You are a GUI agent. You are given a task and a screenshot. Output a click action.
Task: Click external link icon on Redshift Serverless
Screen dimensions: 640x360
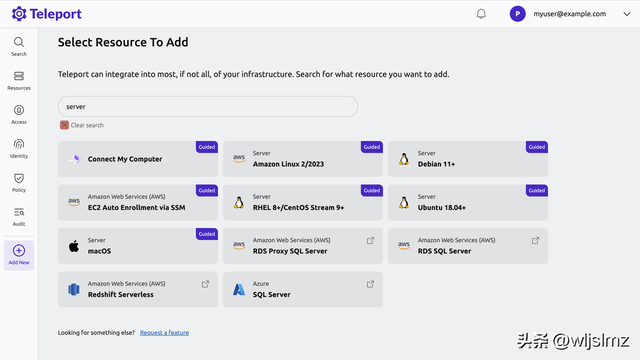tap(205, 284)
